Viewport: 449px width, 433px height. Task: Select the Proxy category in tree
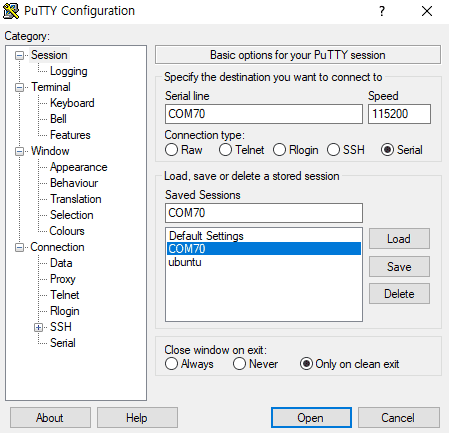(x=63, y=279)
